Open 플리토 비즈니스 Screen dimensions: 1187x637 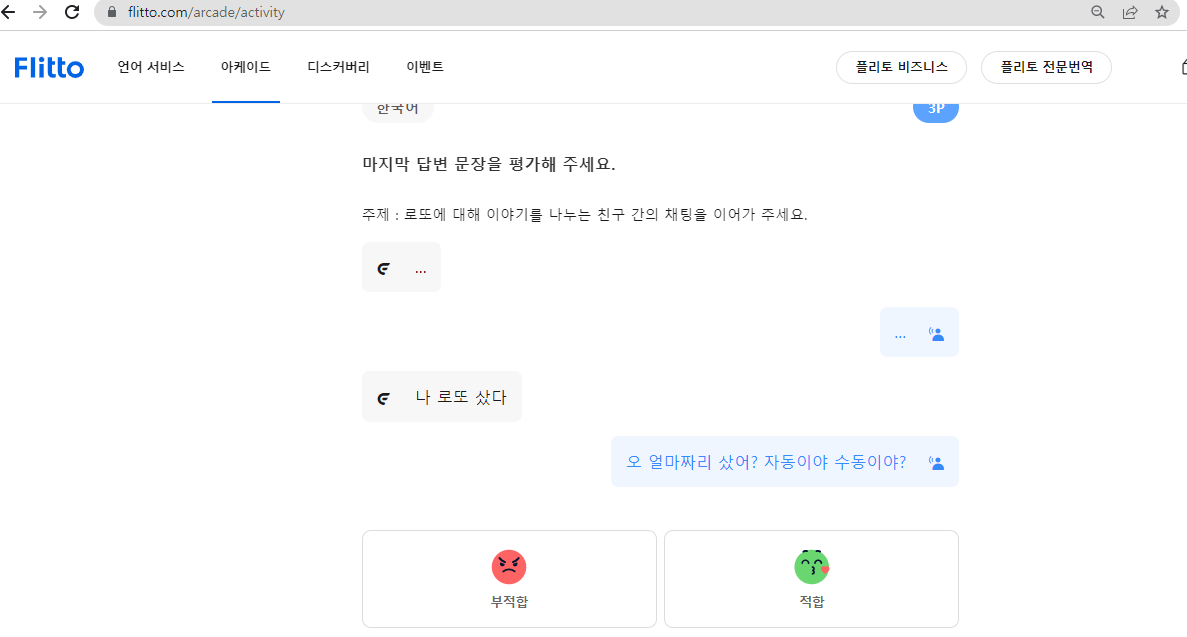click(900, 67)
